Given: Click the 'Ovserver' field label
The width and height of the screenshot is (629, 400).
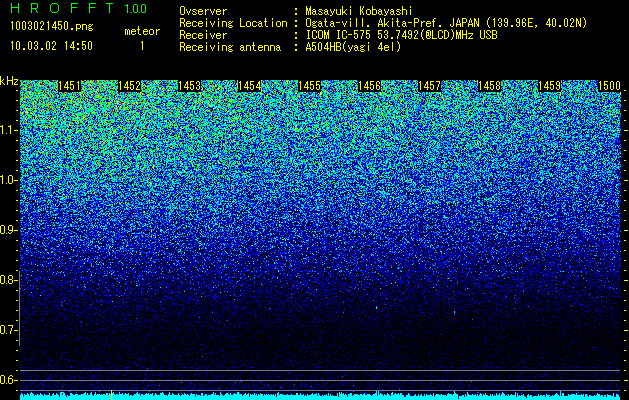Looking at the screenshot, I should 203,11.
